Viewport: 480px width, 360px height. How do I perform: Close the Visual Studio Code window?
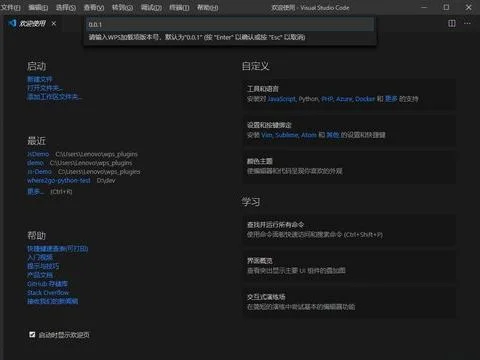pos(468,7)
